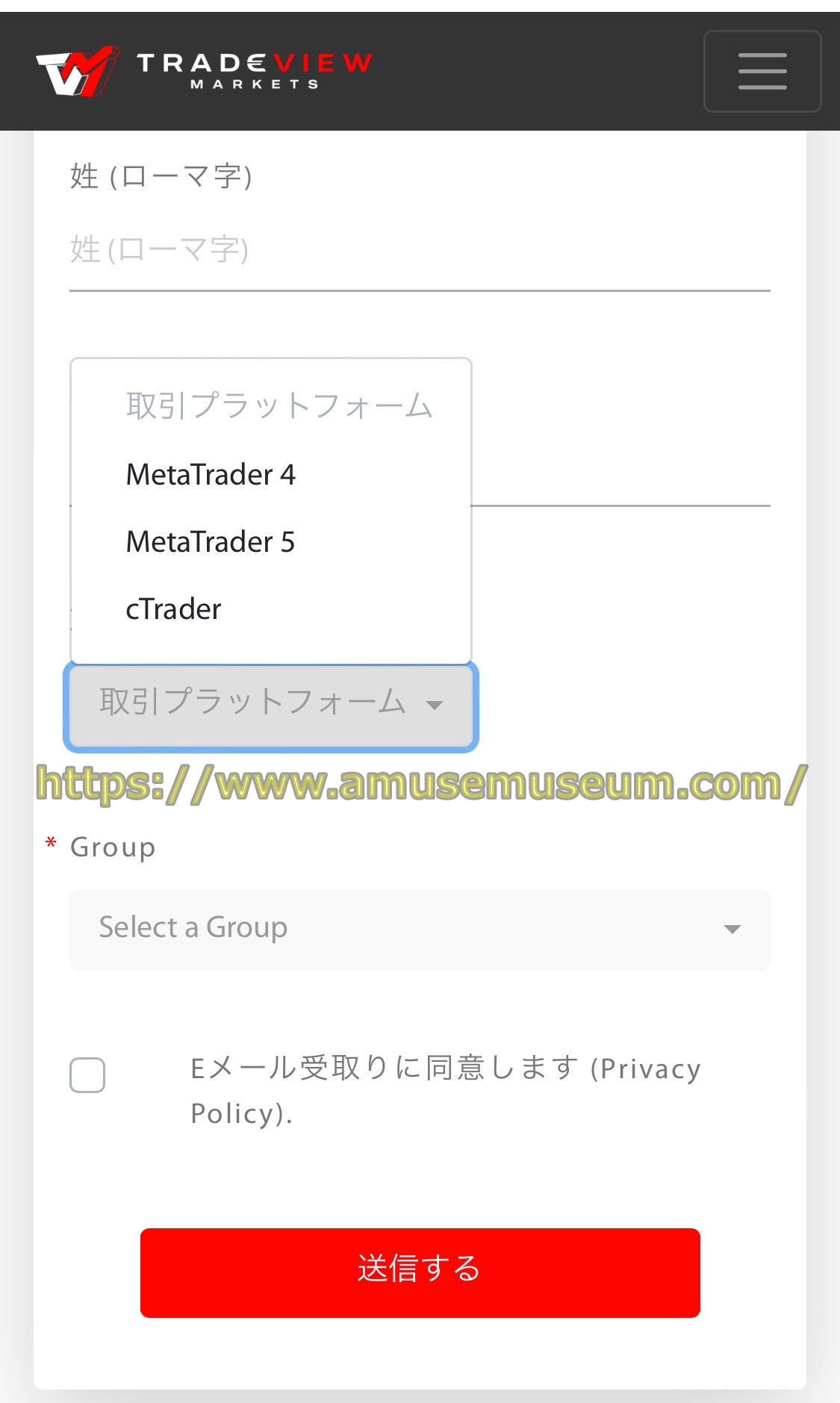Click the 姓 (ローマ字) field label

point(161,177)
